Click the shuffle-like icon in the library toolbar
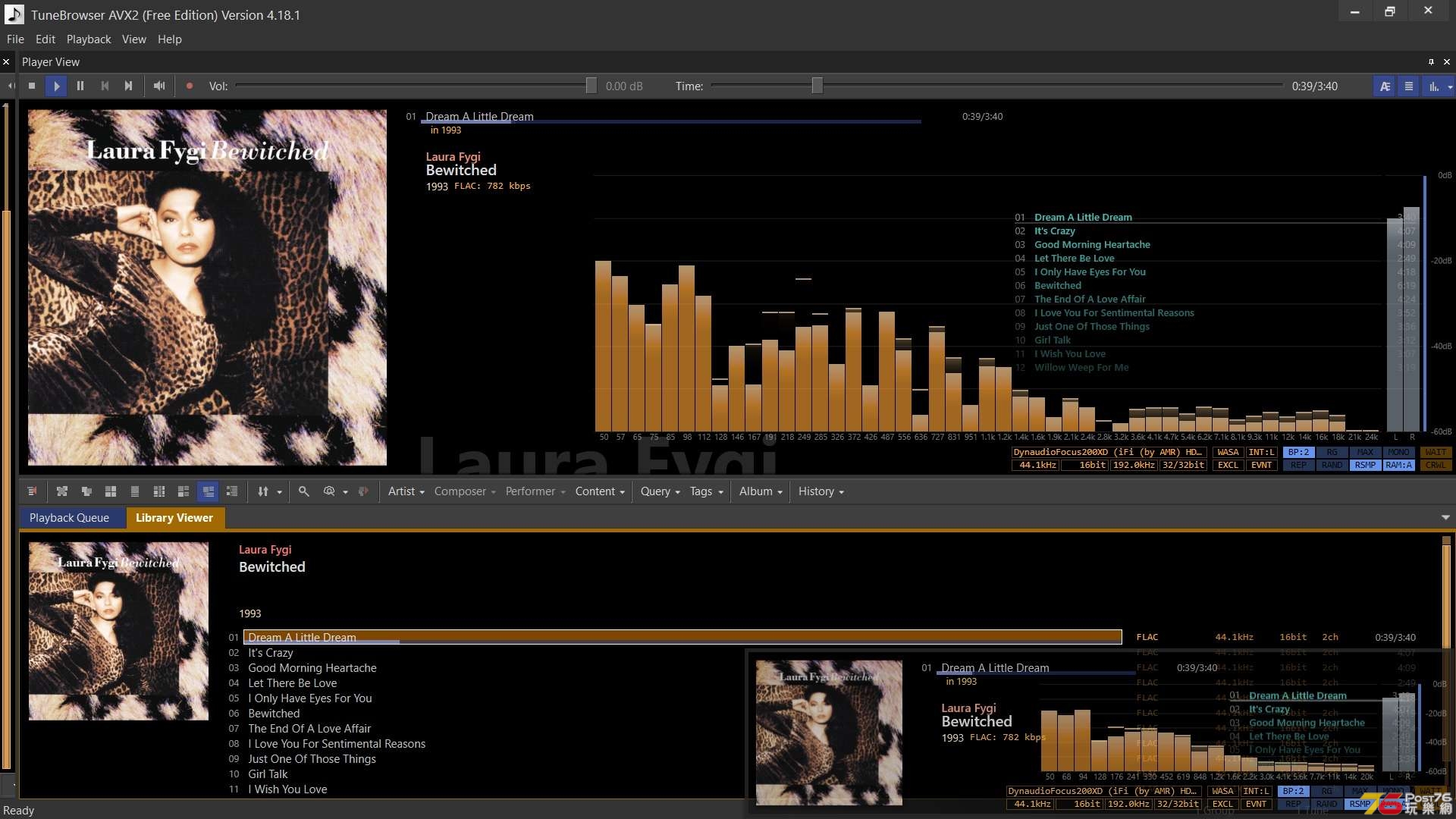 62,491
